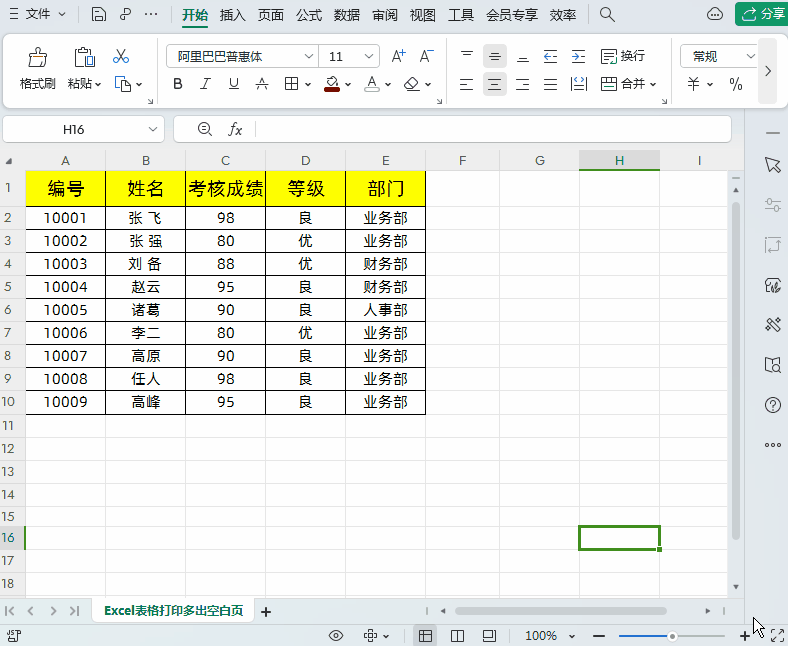The height and width of the screenshot is (646, 788).
Task: Click the Fill color bucket icon
Action: coord(332,83)
